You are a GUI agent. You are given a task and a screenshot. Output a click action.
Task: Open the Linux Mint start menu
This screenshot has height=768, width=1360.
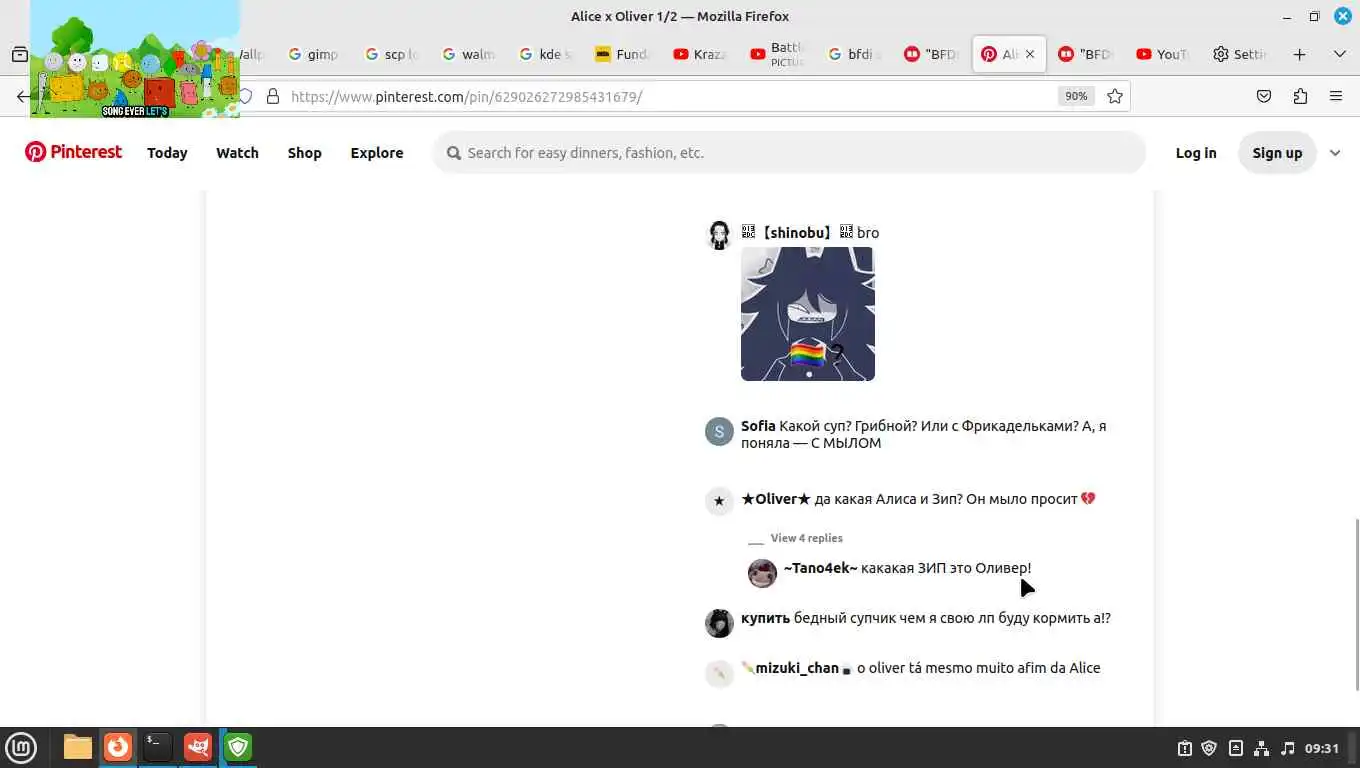[21, 747]
